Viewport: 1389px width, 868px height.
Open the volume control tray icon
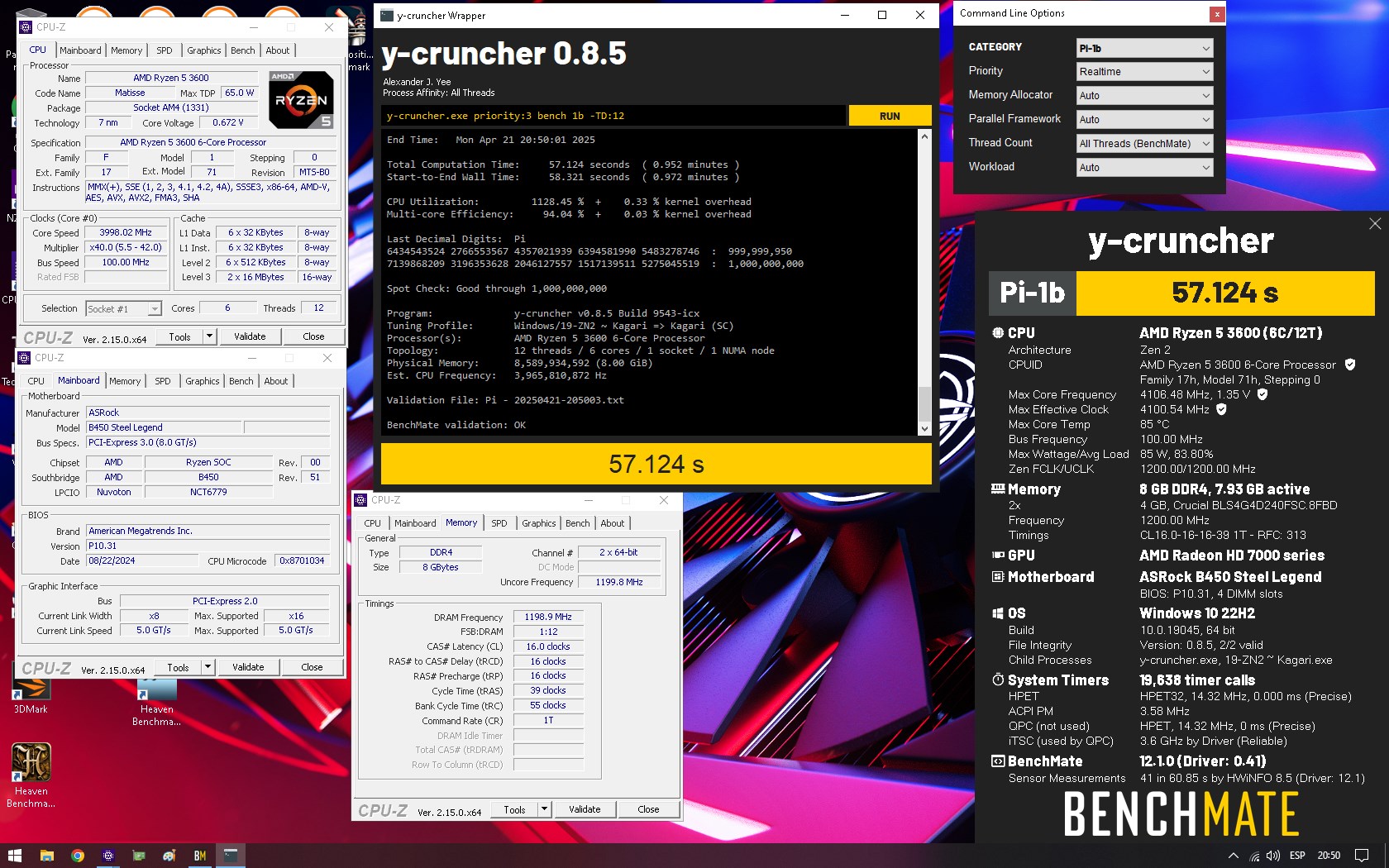click(1273, 856)
